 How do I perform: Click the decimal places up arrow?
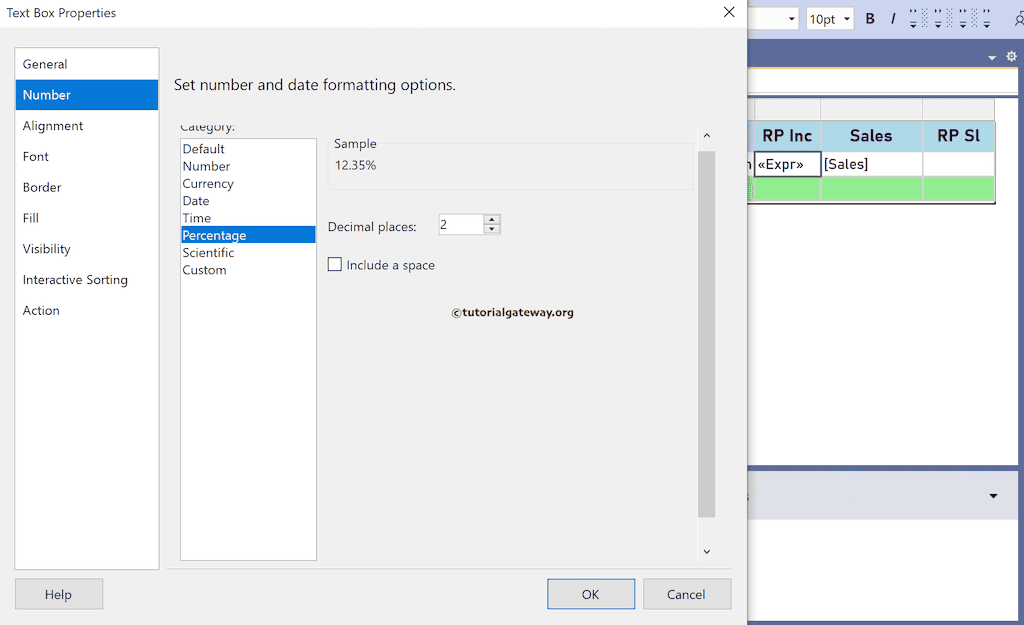pyautogui.click(x=491, y=220)
